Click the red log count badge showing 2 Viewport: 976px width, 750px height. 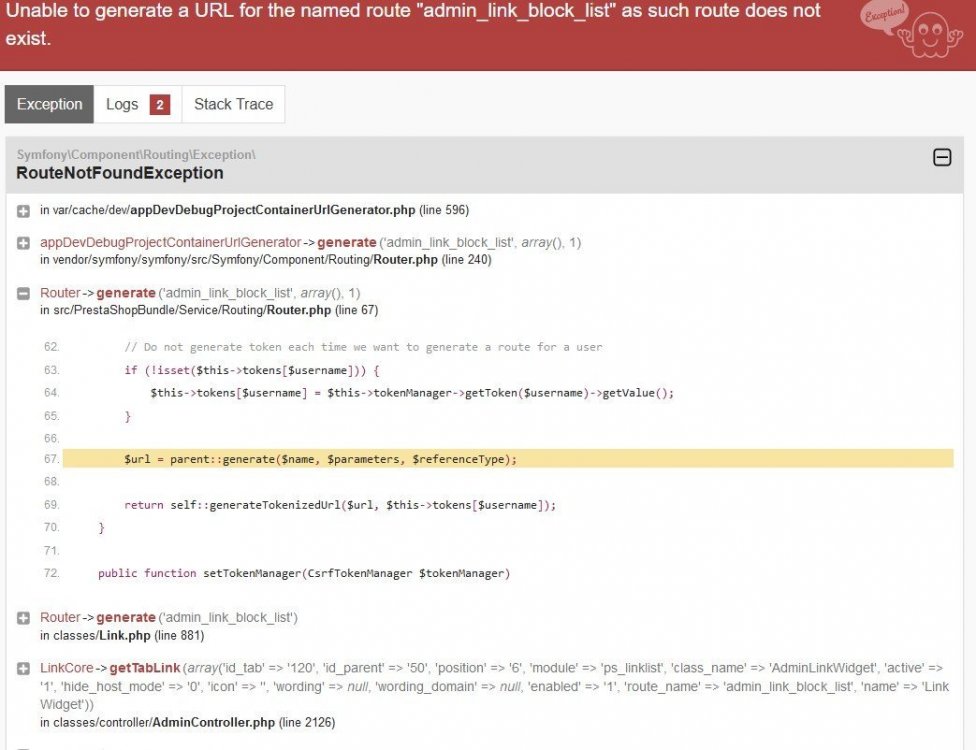(159, 104)
